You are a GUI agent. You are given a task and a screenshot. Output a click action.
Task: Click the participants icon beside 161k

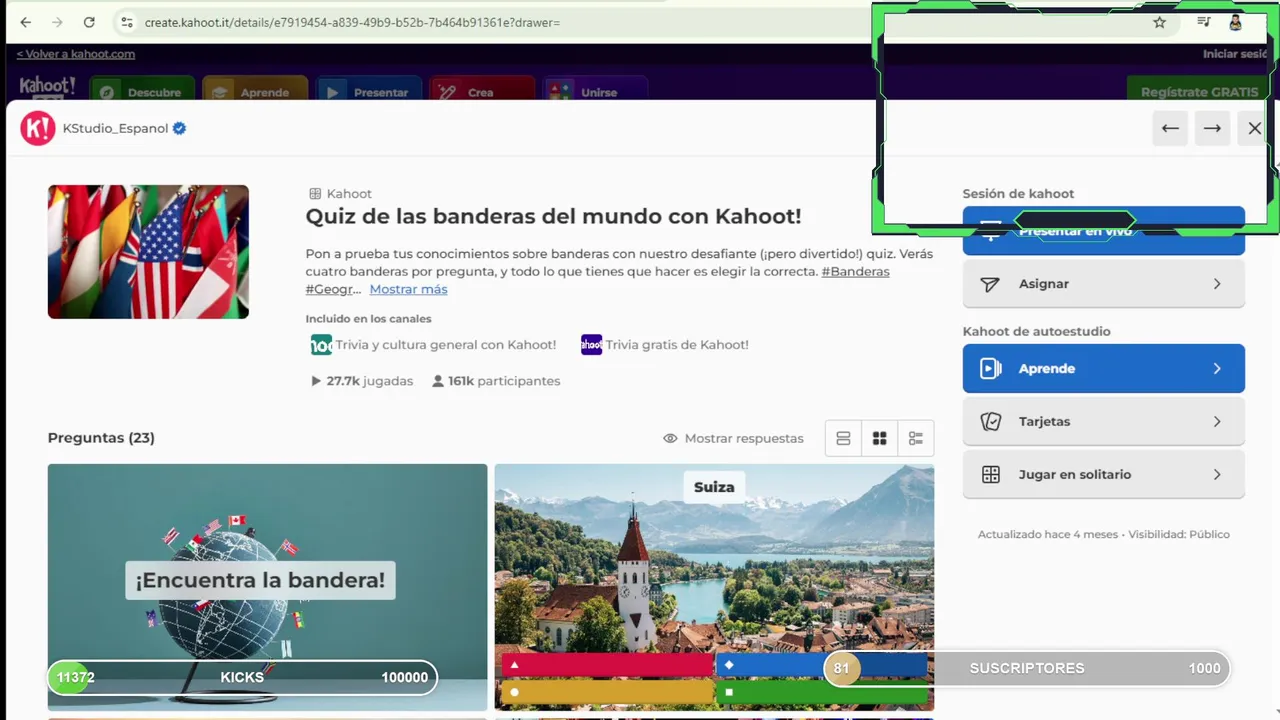click(x=438, y=381)
